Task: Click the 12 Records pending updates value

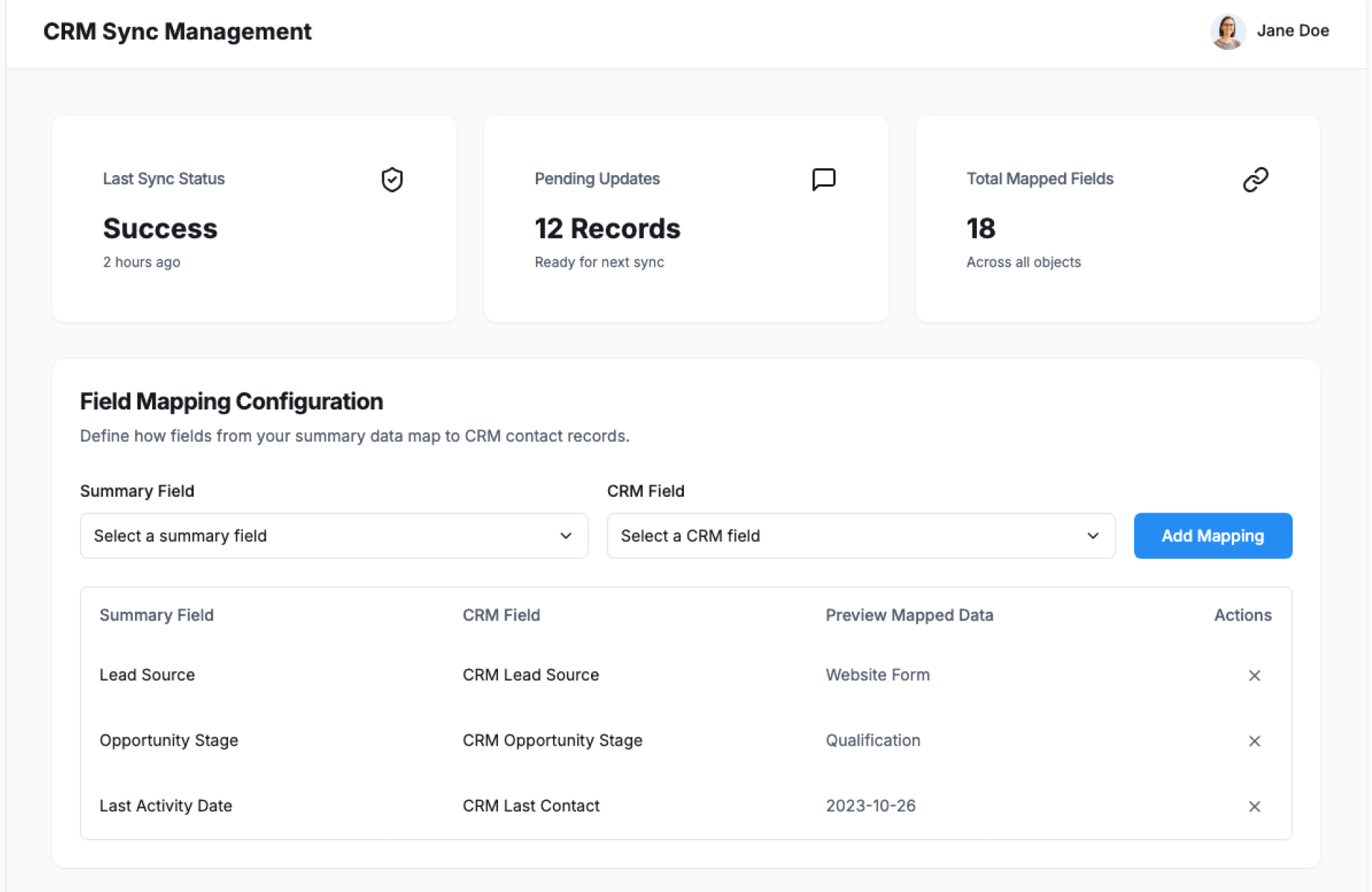Action: click(607, 229)
